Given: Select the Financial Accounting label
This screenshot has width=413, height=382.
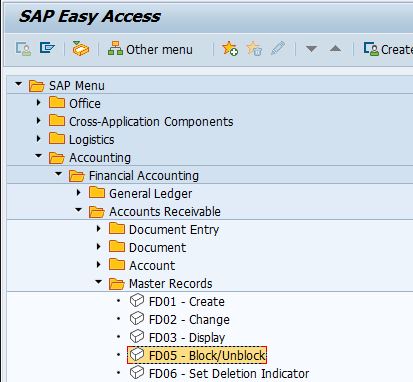Looking at the screenshot, I should pyautogui.click(x=144, y=176).
